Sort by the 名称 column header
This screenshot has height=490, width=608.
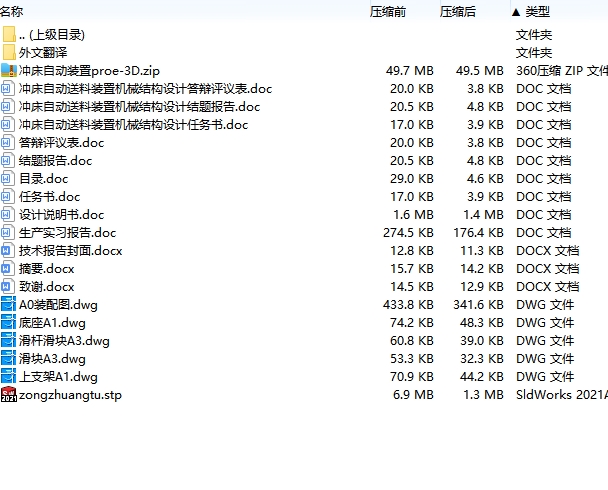pos(12,12)
